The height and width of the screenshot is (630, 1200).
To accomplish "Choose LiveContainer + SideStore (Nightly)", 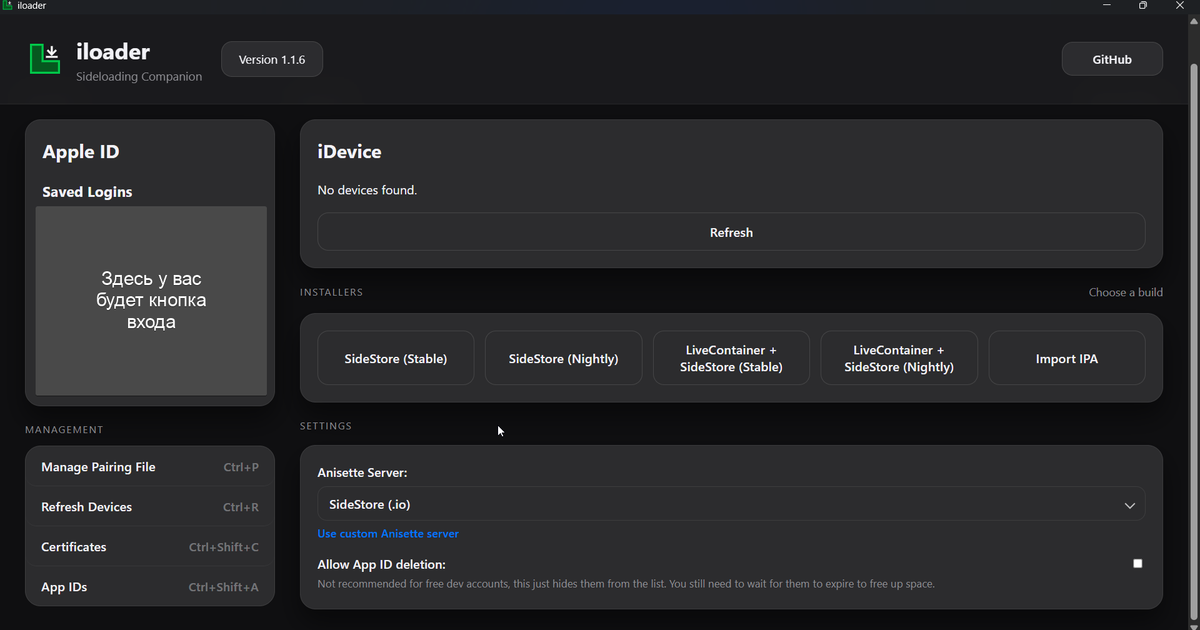I will [899, 358].
